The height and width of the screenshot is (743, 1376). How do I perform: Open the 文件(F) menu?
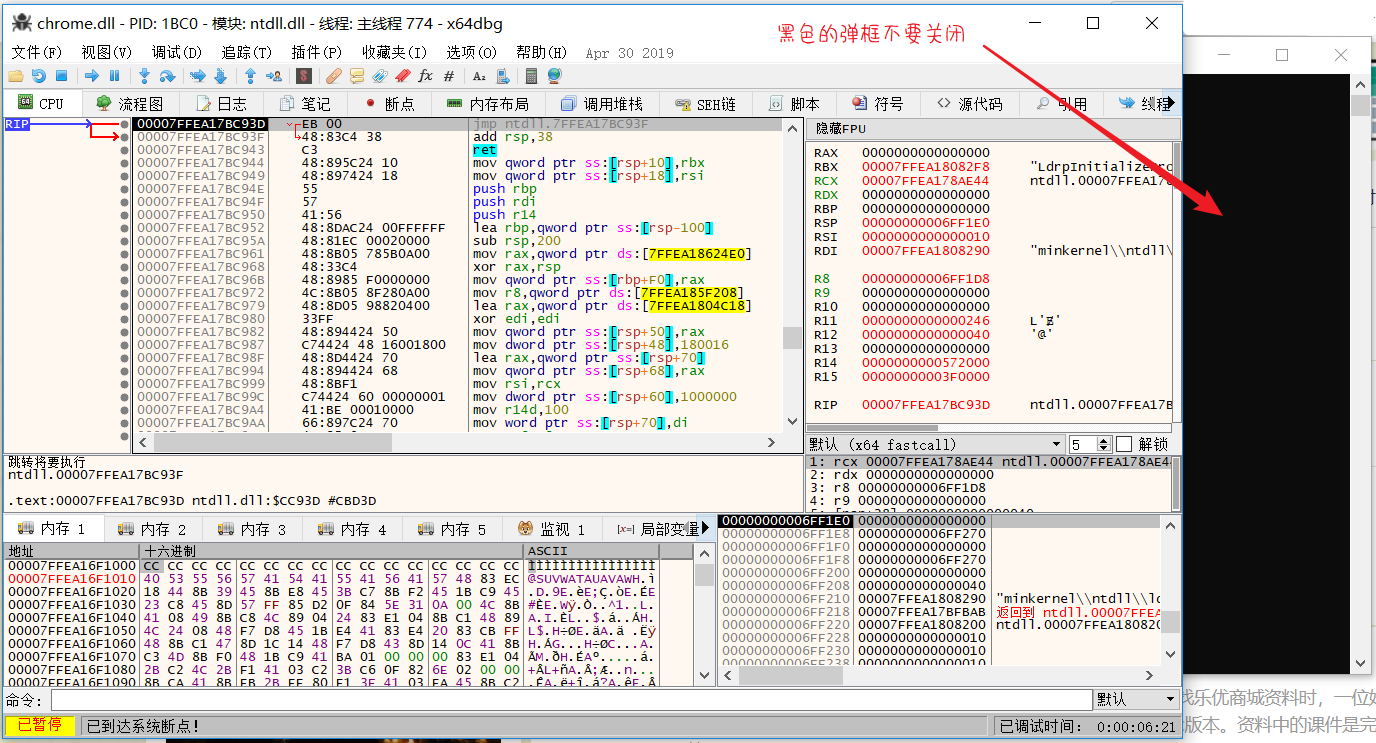[x=36, y=52]
